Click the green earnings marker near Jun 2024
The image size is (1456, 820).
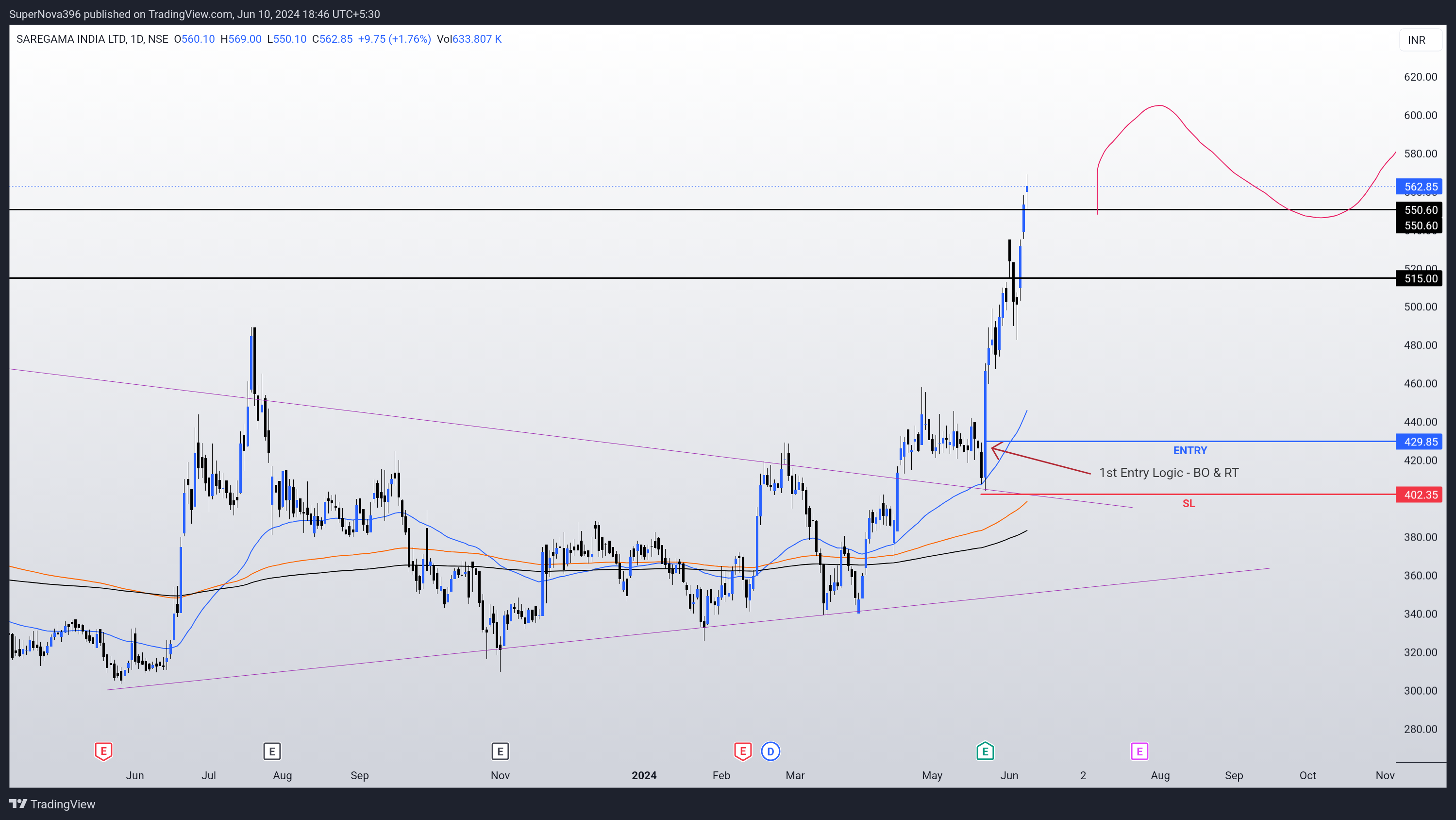[985, 751]
